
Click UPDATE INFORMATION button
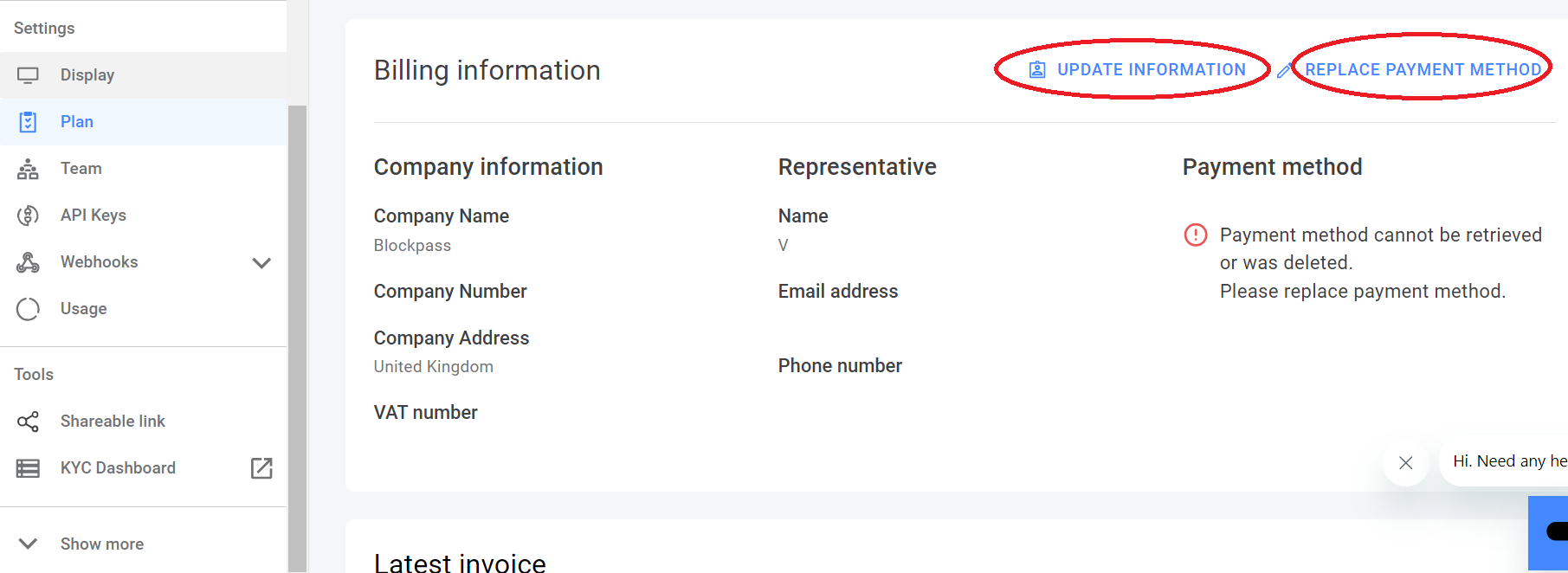(1137, 70)
